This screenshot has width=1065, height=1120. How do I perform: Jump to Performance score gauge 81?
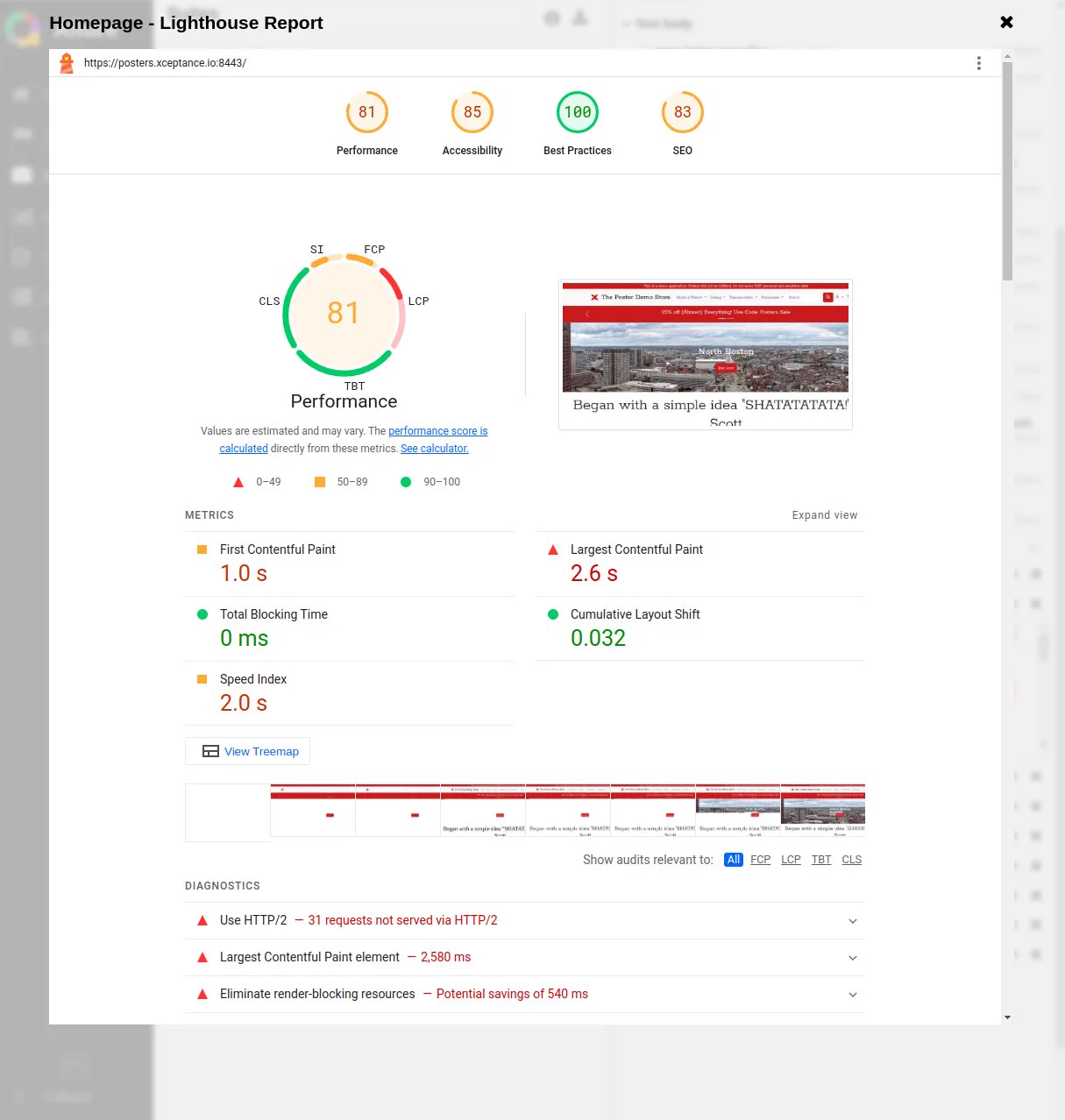[x=367, y=112]
